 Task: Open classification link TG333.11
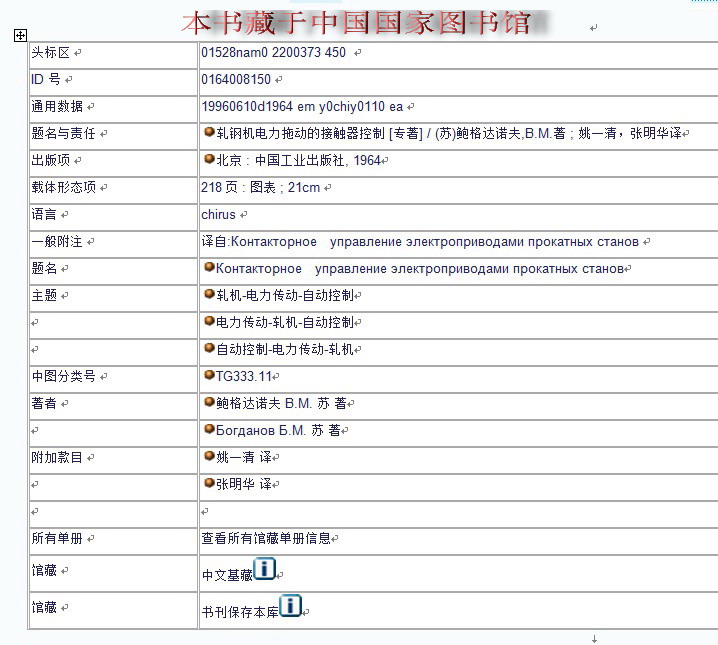point(244,377)
